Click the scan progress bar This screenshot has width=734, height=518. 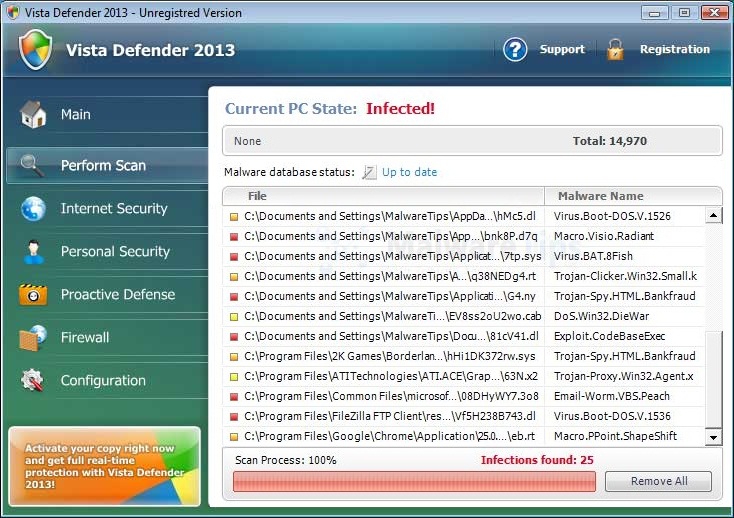click(414, 481)
